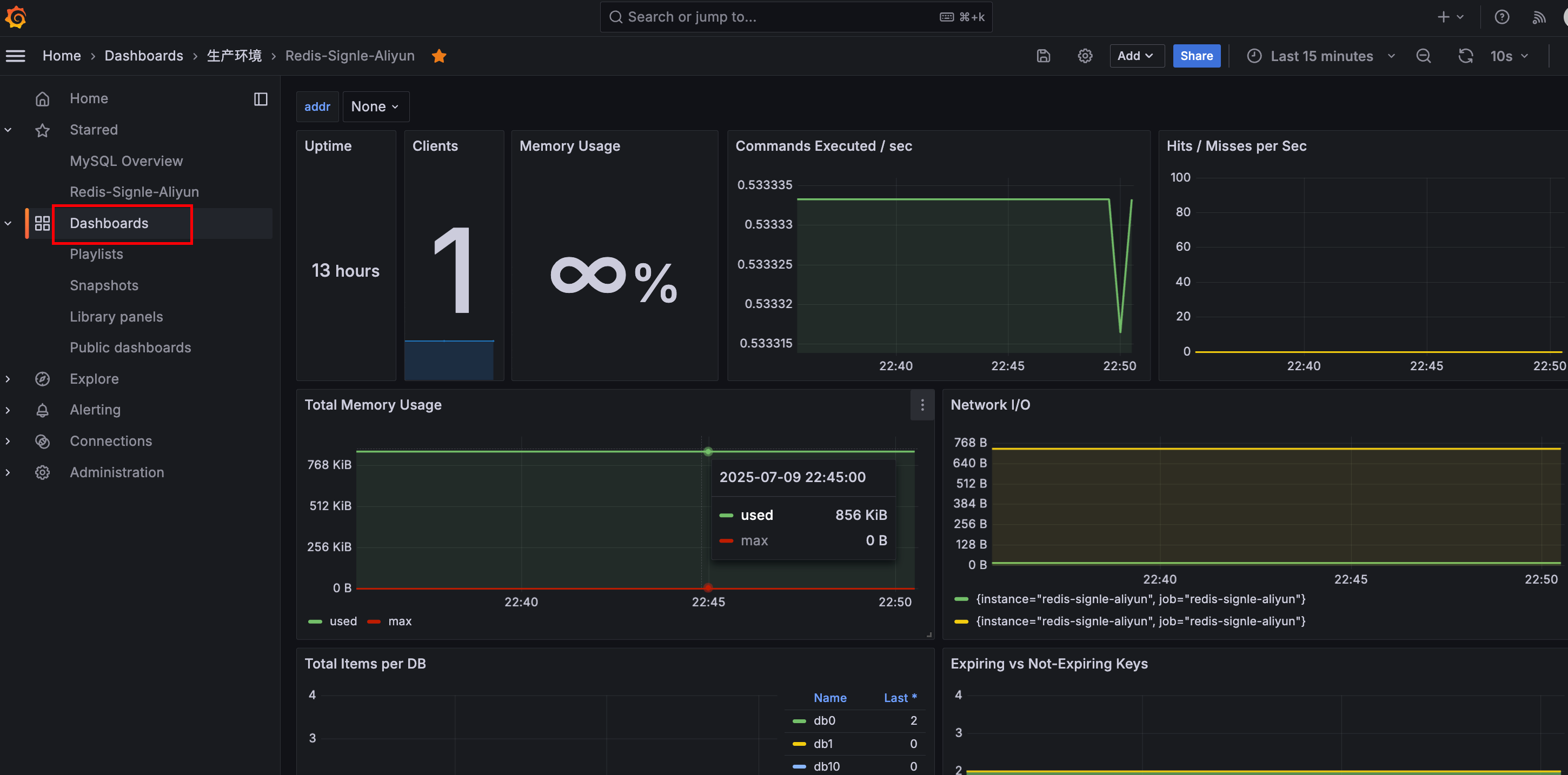
Task: Expand the Administration section chevron
Action: [8, 472]
